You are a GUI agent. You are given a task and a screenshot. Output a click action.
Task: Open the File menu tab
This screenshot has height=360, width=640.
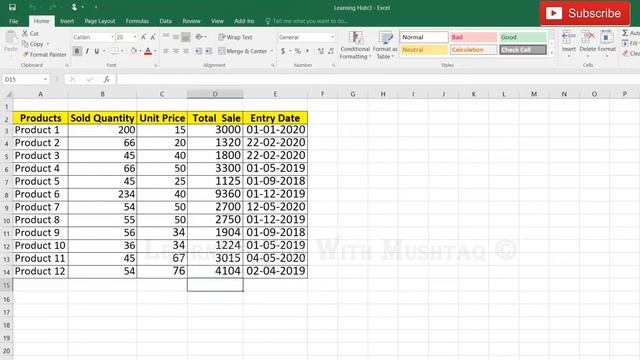point(13,21)
